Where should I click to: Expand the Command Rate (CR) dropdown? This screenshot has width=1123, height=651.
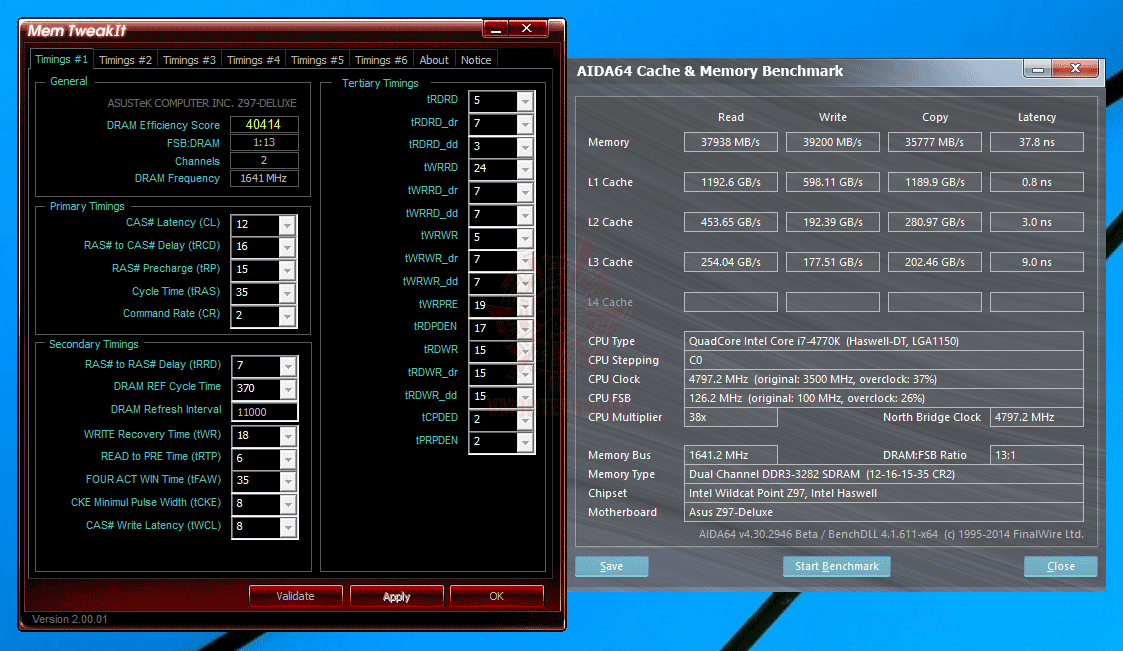click(287, 316)
